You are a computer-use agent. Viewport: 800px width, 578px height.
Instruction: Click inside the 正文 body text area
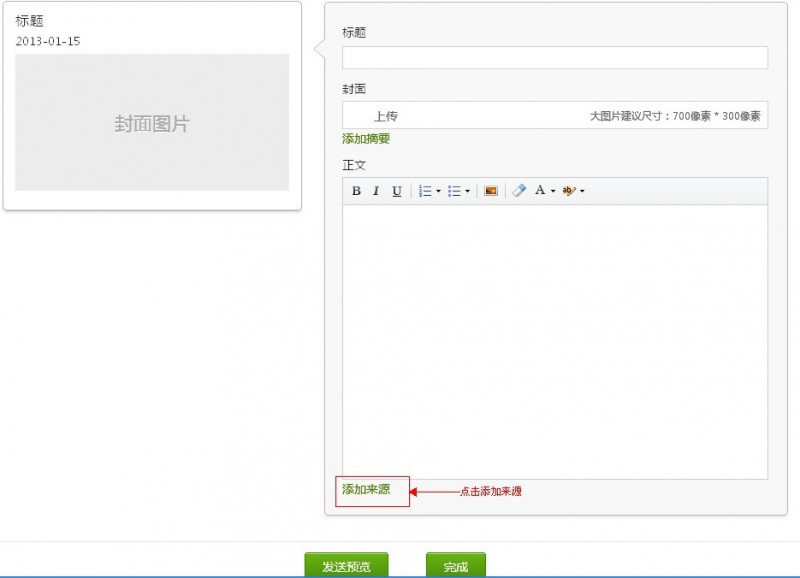[555, 342]
